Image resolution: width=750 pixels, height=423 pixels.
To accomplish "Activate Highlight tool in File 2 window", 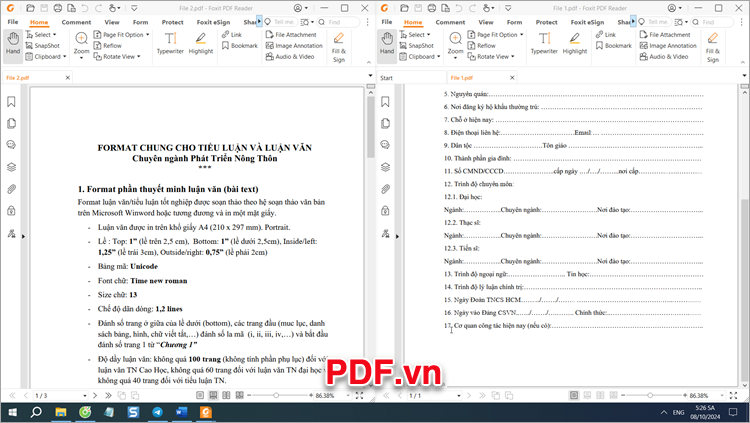I will tap(201, 44).
